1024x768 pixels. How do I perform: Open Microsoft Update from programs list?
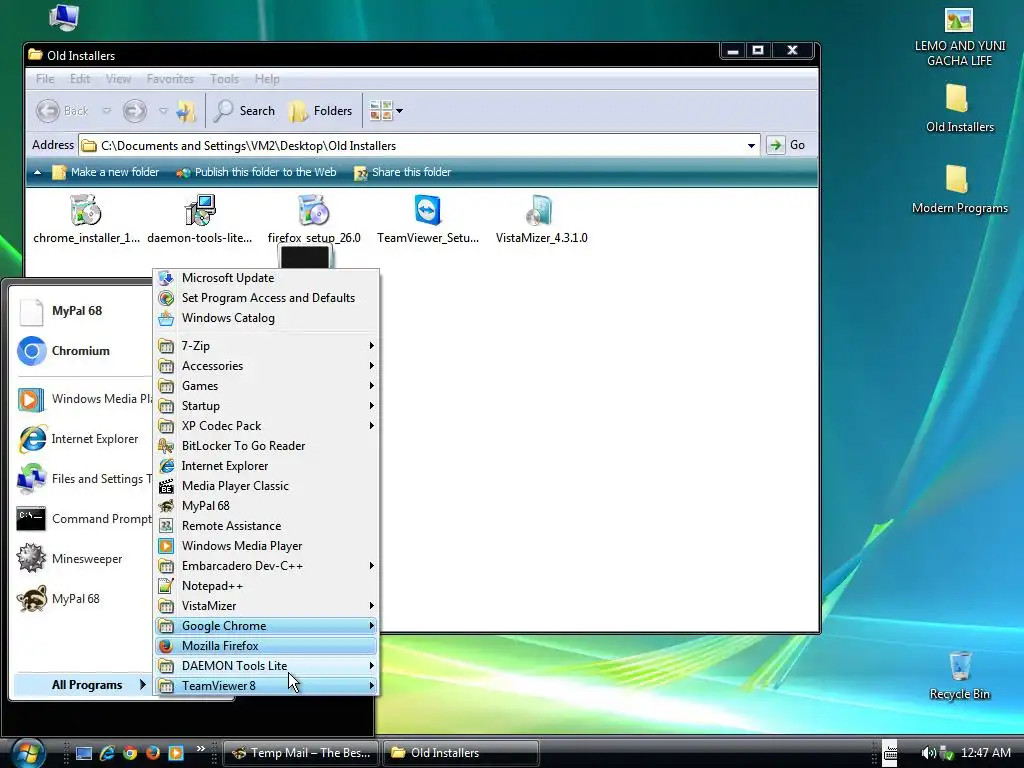[266, 278]
